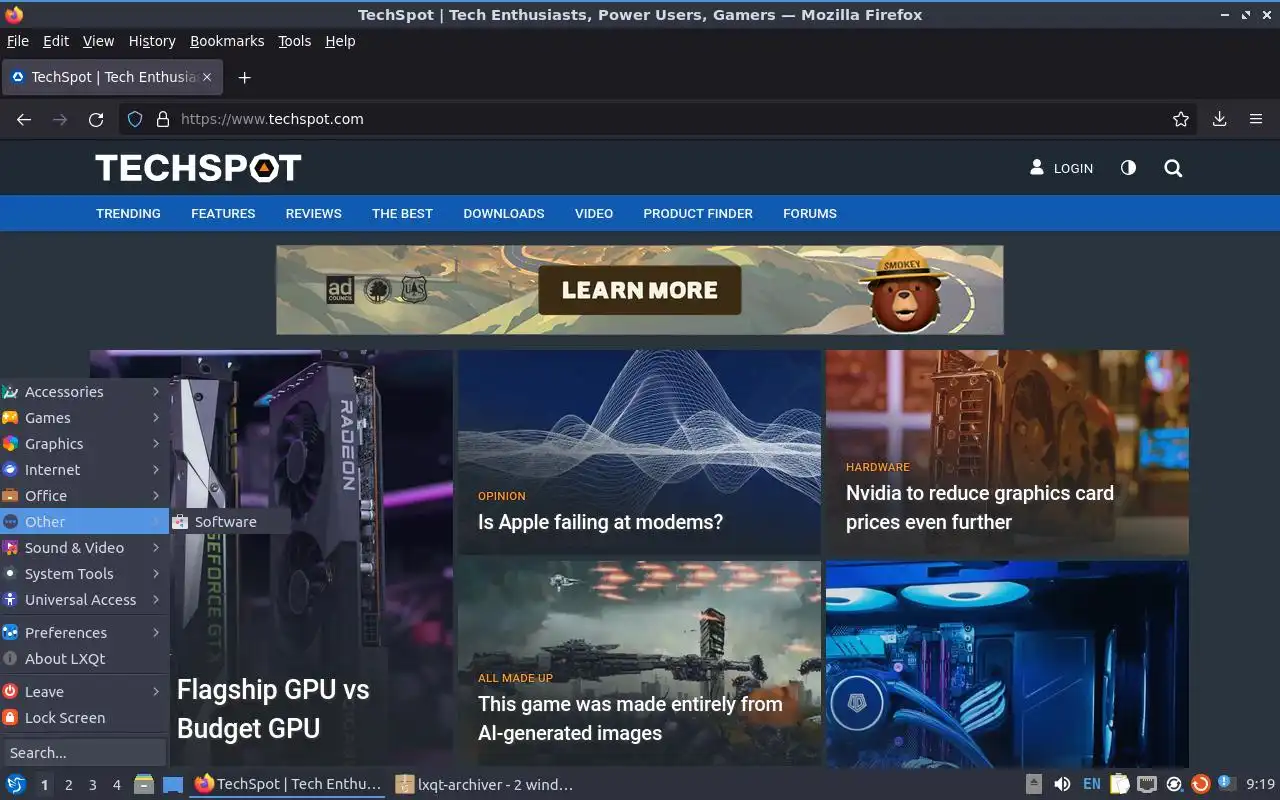Go to TRENDING section
Screen dimensions: 1280x800
(128, 214)
